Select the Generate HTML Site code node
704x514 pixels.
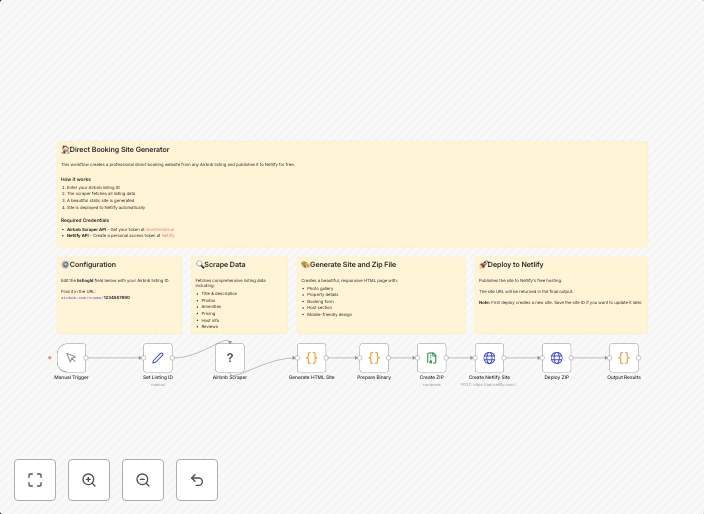[311, 358]
